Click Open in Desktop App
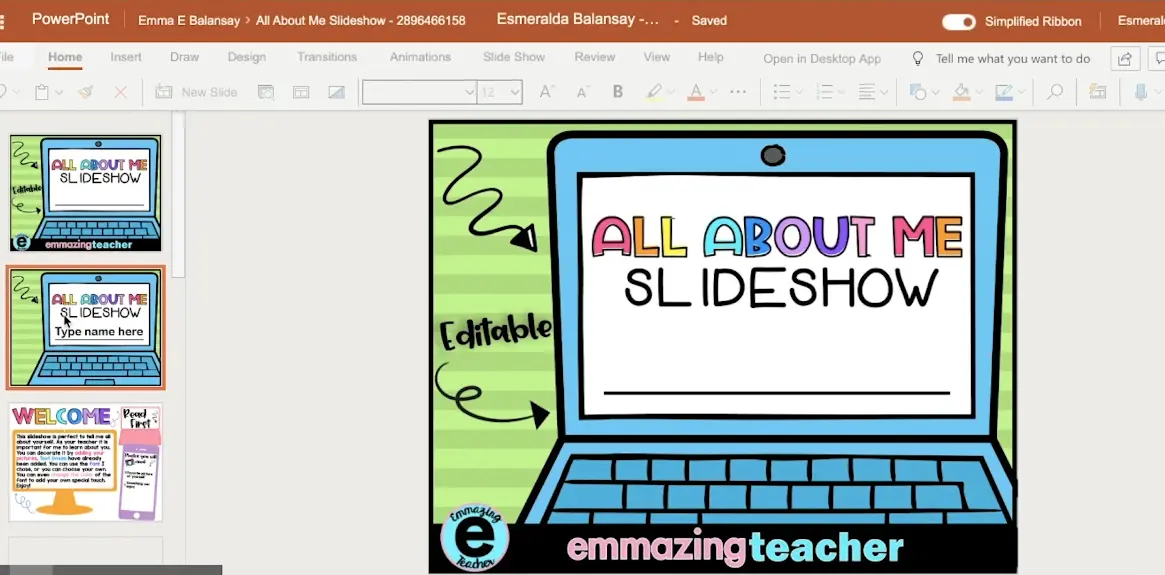The width and height of the screenshot is (1165, 575). click(x=822, y=59)
